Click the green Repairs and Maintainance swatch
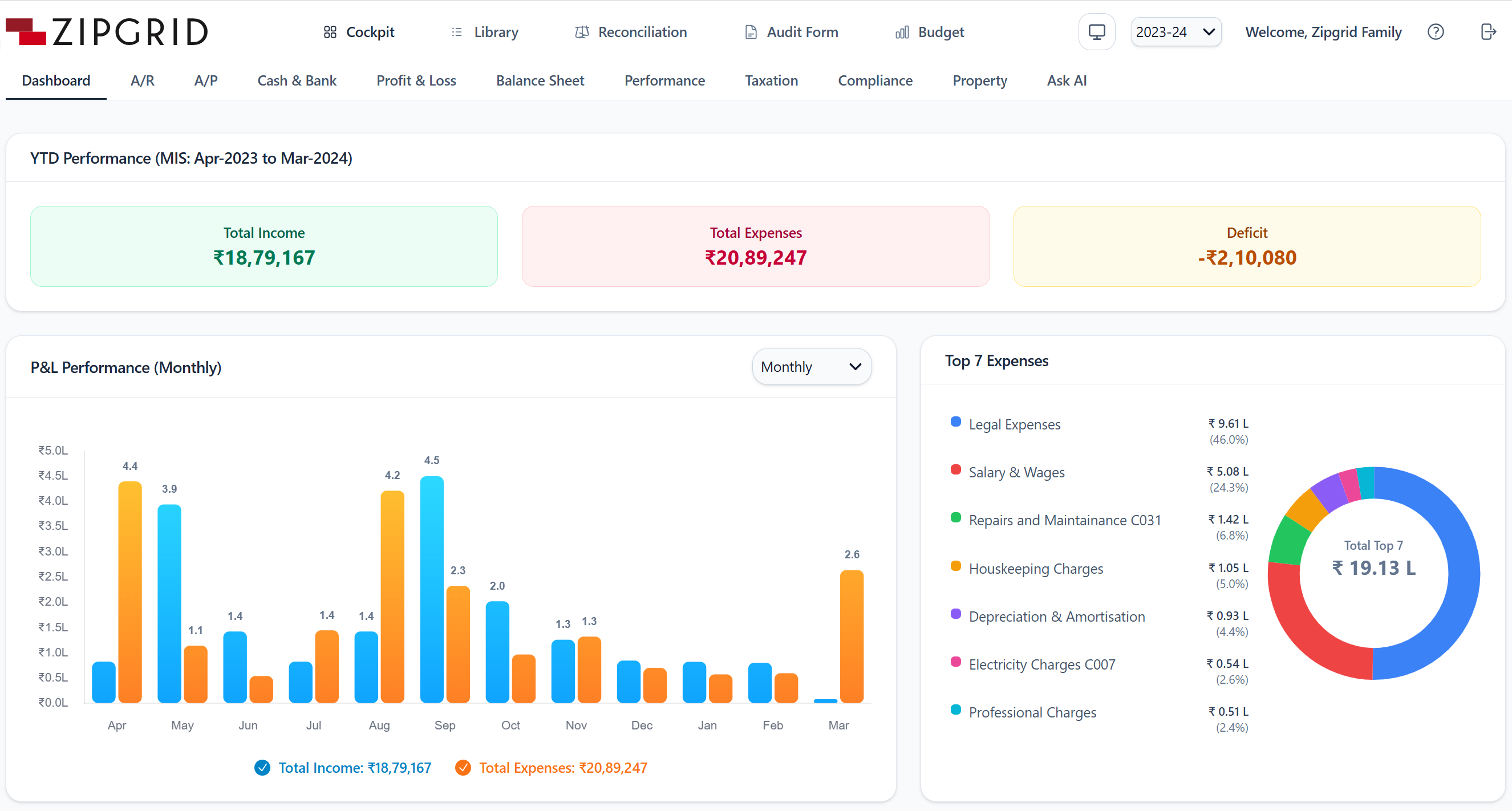Image resolution: width=1512 pixels, height=811 pixels. 955,518
